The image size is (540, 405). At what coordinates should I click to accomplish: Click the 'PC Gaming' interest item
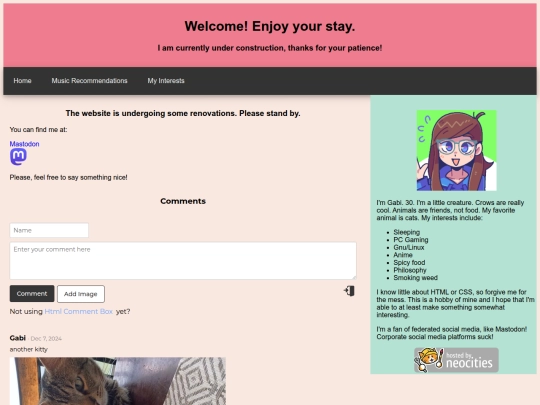[411, 240]
